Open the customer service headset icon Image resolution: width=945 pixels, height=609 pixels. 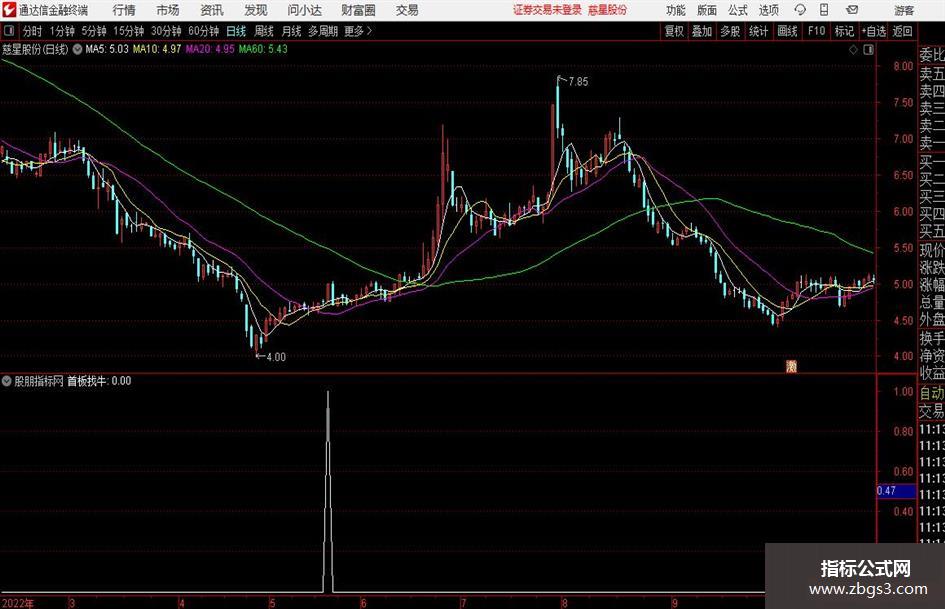[800, 10]
